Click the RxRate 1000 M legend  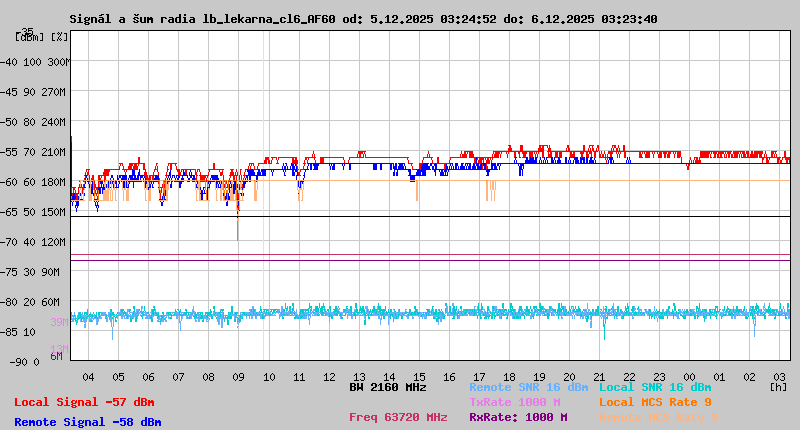tap(518, 417)
